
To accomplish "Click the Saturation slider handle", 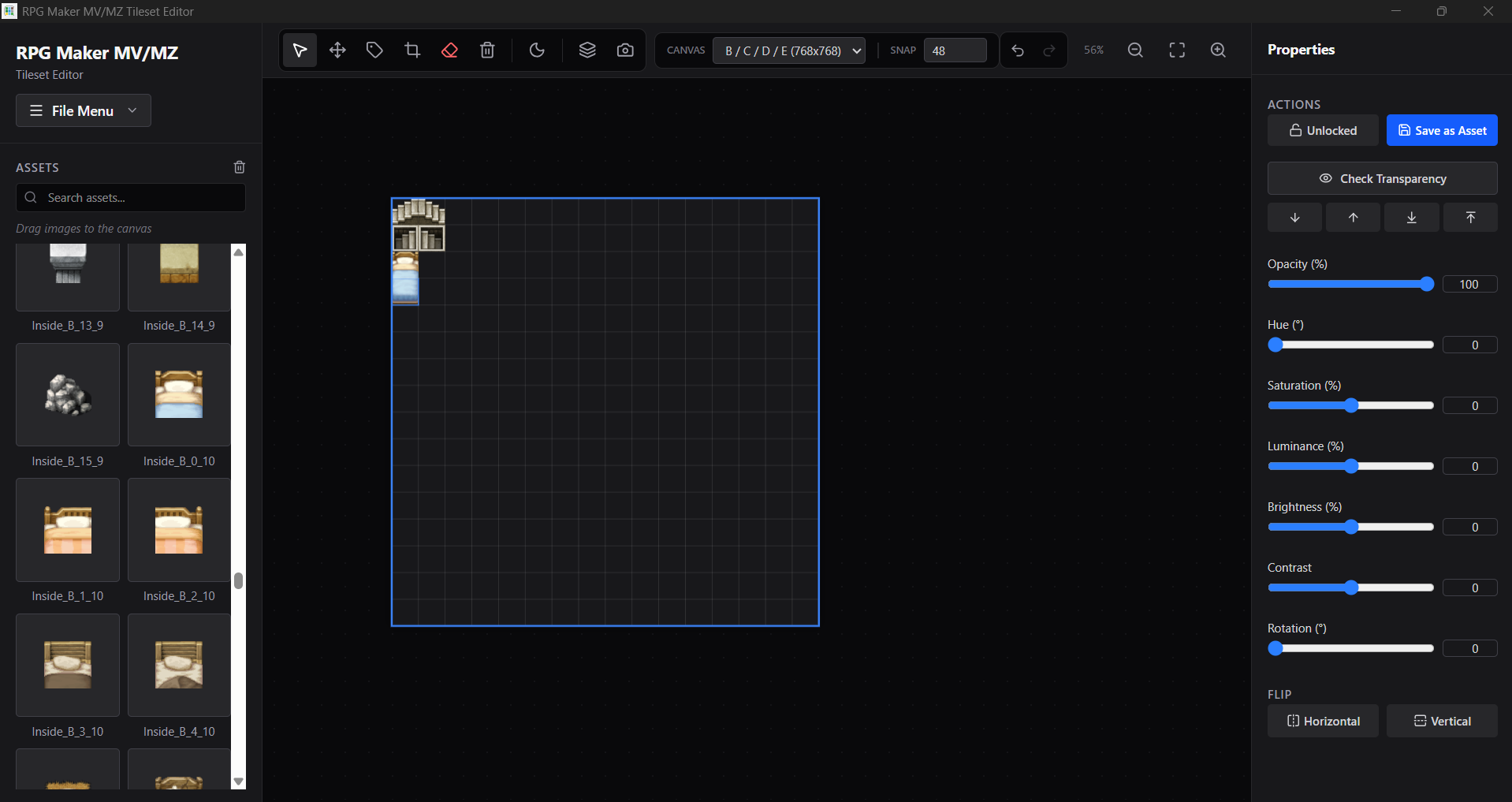I will click(x=1351, y=406).
